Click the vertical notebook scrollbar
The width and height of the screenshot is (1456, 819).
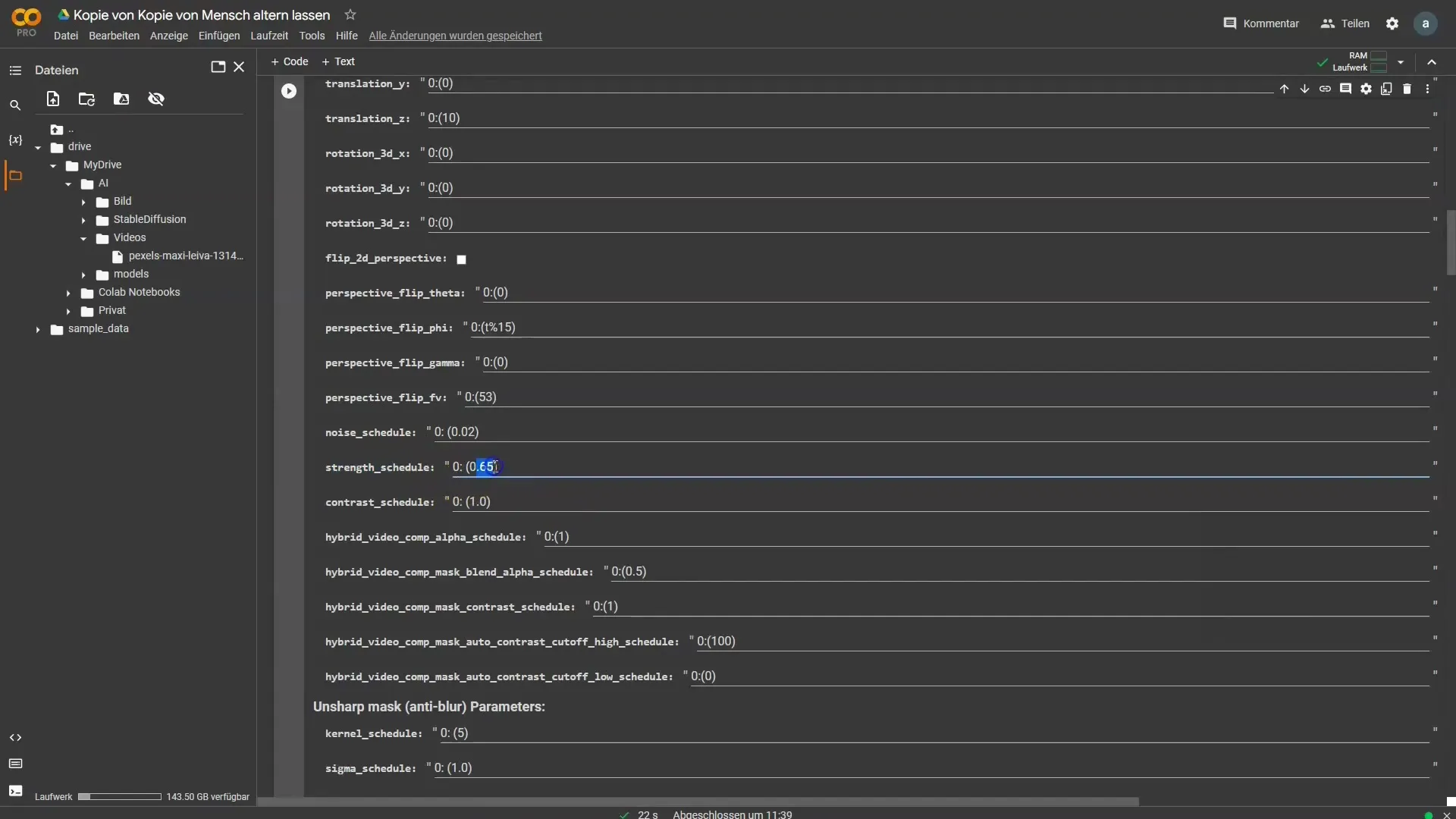point(1451,243)
